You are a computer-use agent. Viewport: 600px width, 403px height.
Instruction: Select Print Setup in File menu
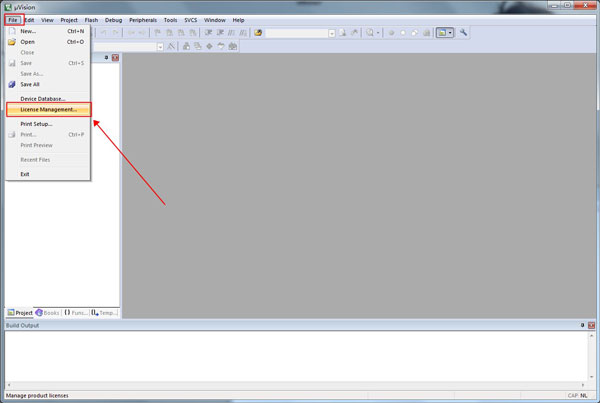point(36,124)
